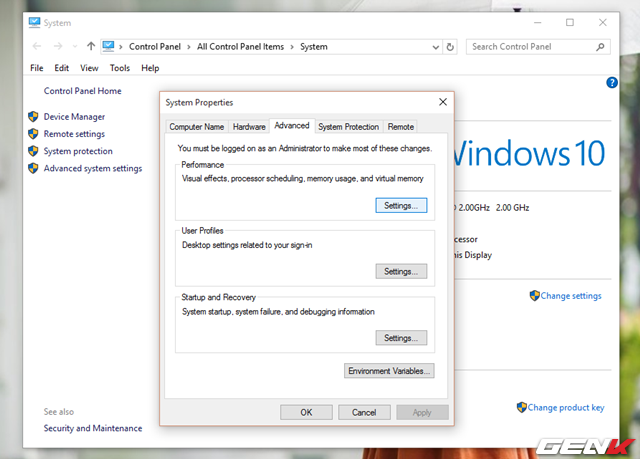Viewport: 640px width, 459px height.
Task: Expand address bar history dropdown
Action: pyautogui.click(x=436, y=47)
